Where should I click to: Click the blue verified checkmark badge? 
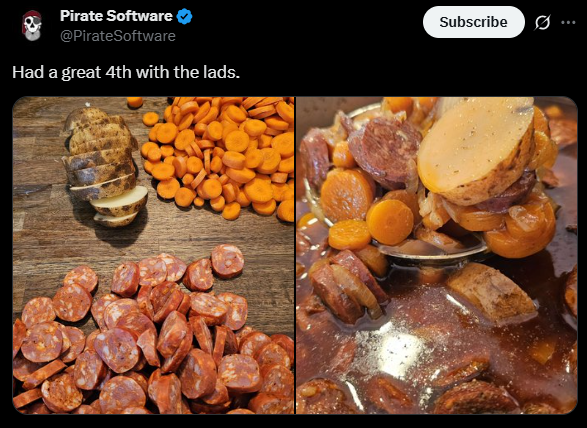[185, 16]
